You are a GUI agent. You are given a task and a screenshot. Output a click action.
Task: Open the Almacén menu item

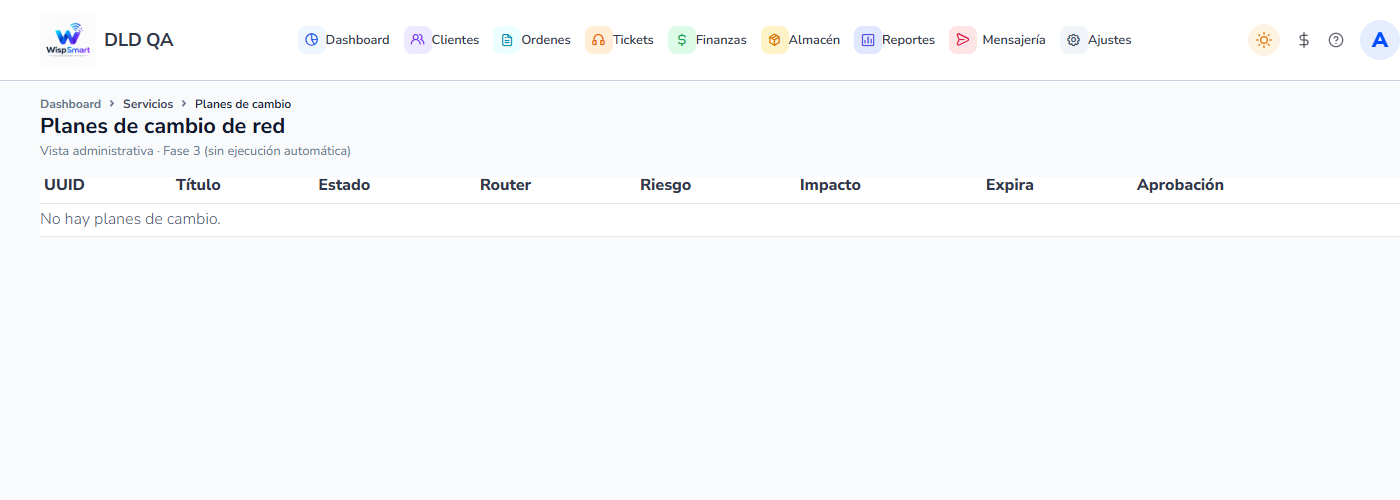click(801, 40)
